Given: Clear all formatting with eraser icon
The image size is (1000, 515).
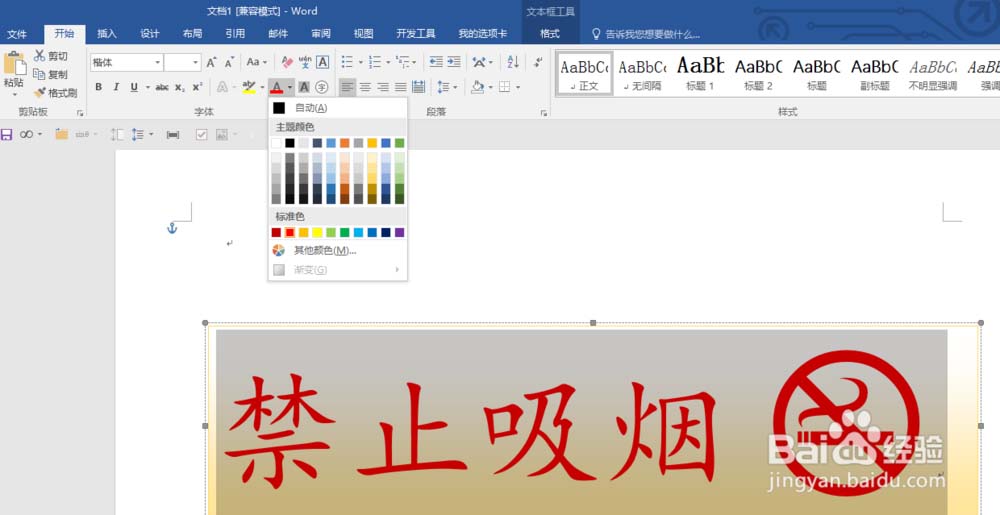Looking at the screenshot, I should [x=287, y=62].
